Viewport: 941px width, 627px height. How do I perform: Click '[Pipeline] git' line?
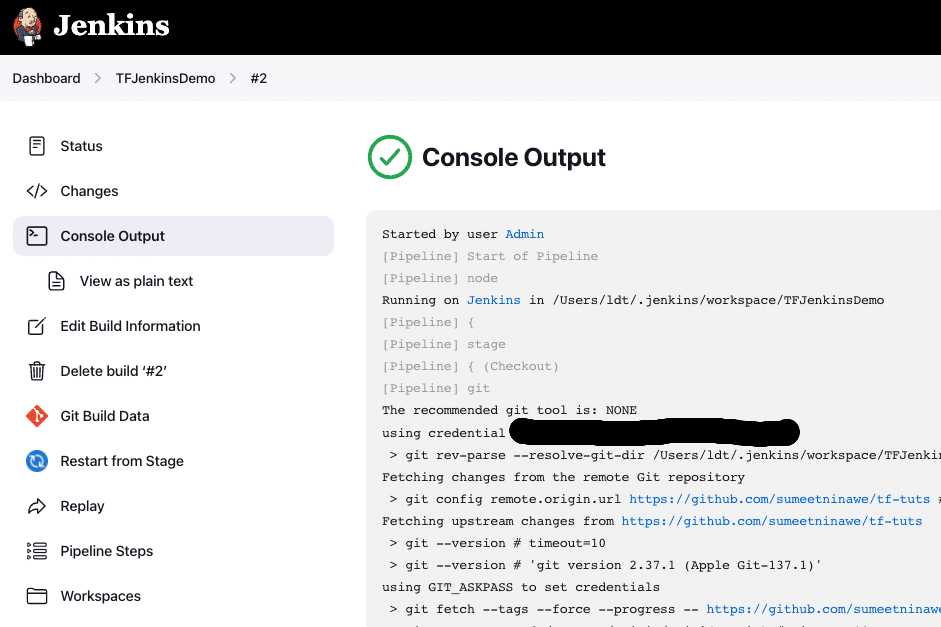pos(436,388)
